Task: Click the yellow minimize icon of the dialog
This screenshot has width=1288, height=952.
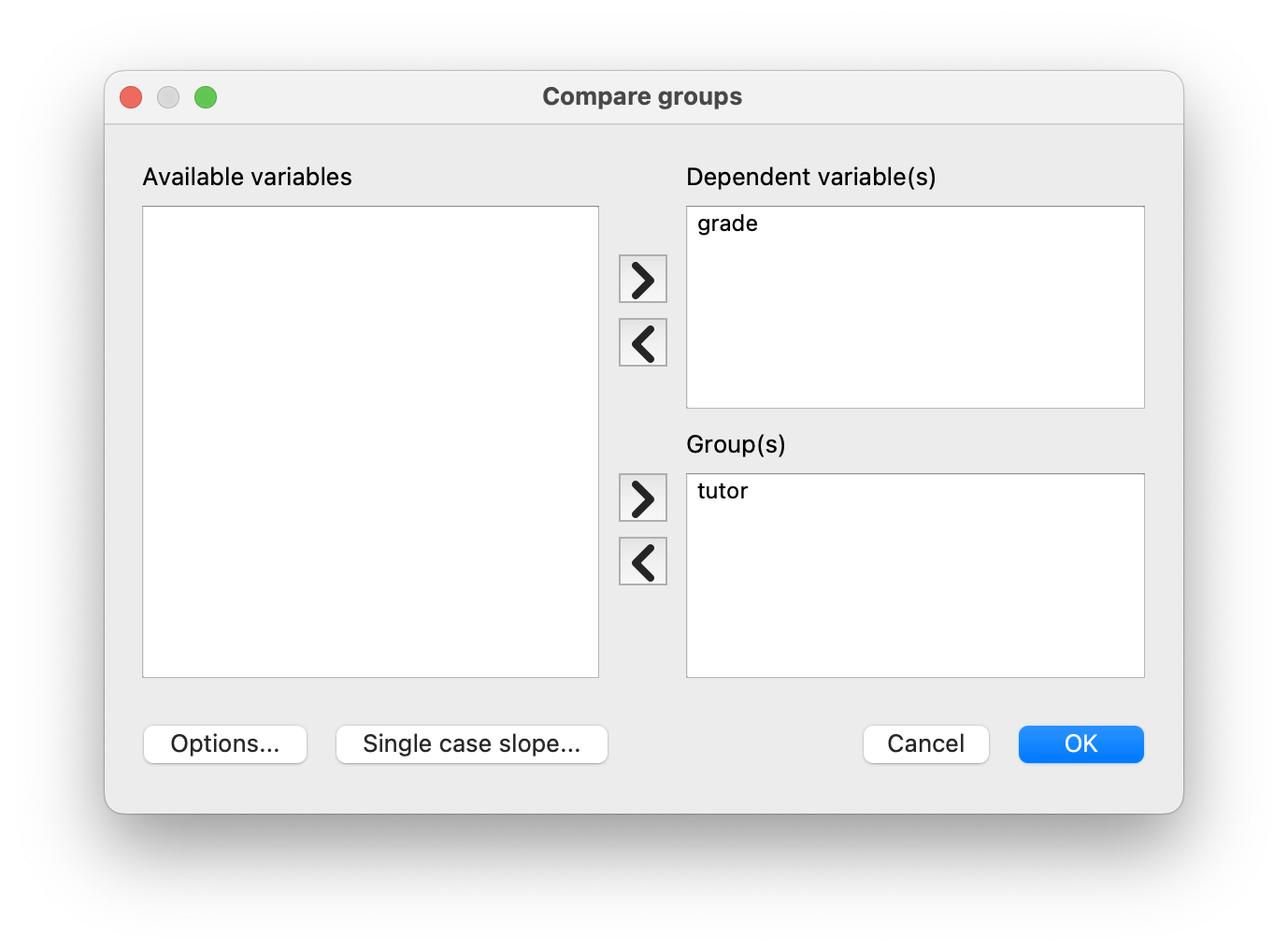Action: 168,96
